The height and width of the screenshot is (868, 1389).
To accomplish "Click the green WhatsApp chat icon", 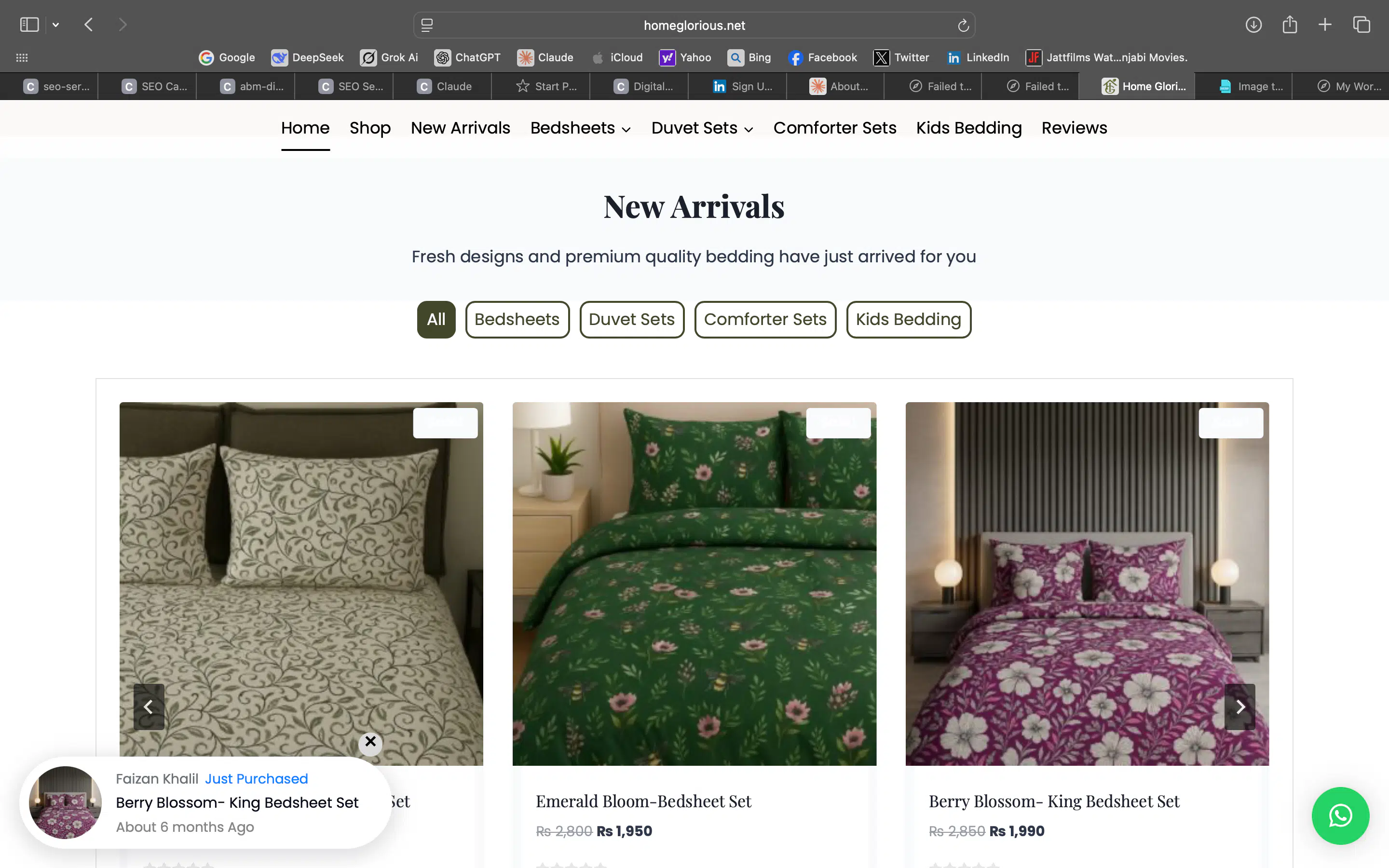I will (1340, 815).
